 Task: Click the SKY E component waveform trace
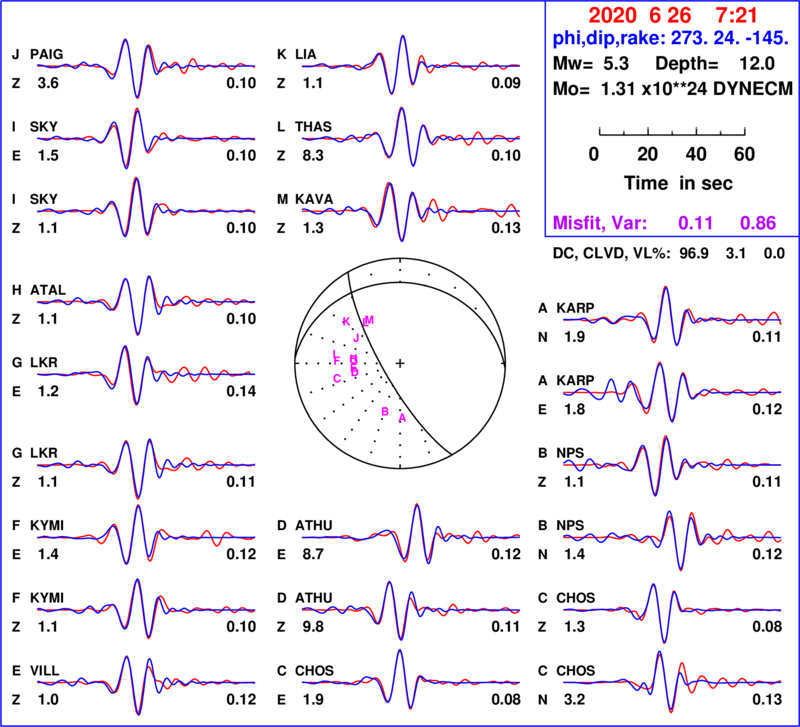pyautogui.click(x=146, y=138)
